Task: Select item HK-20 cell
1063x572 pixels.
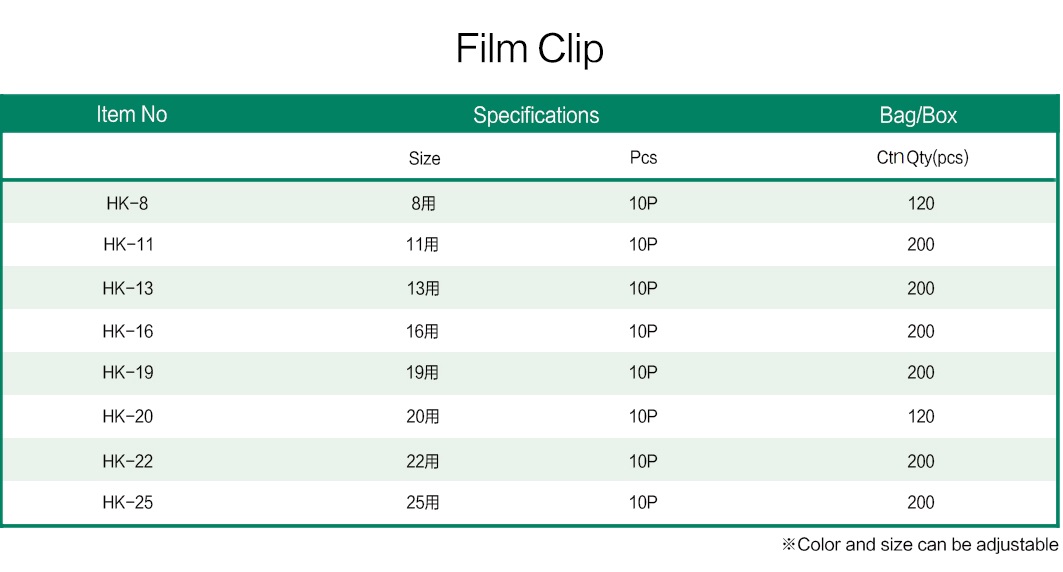Action: click(127, 417)
